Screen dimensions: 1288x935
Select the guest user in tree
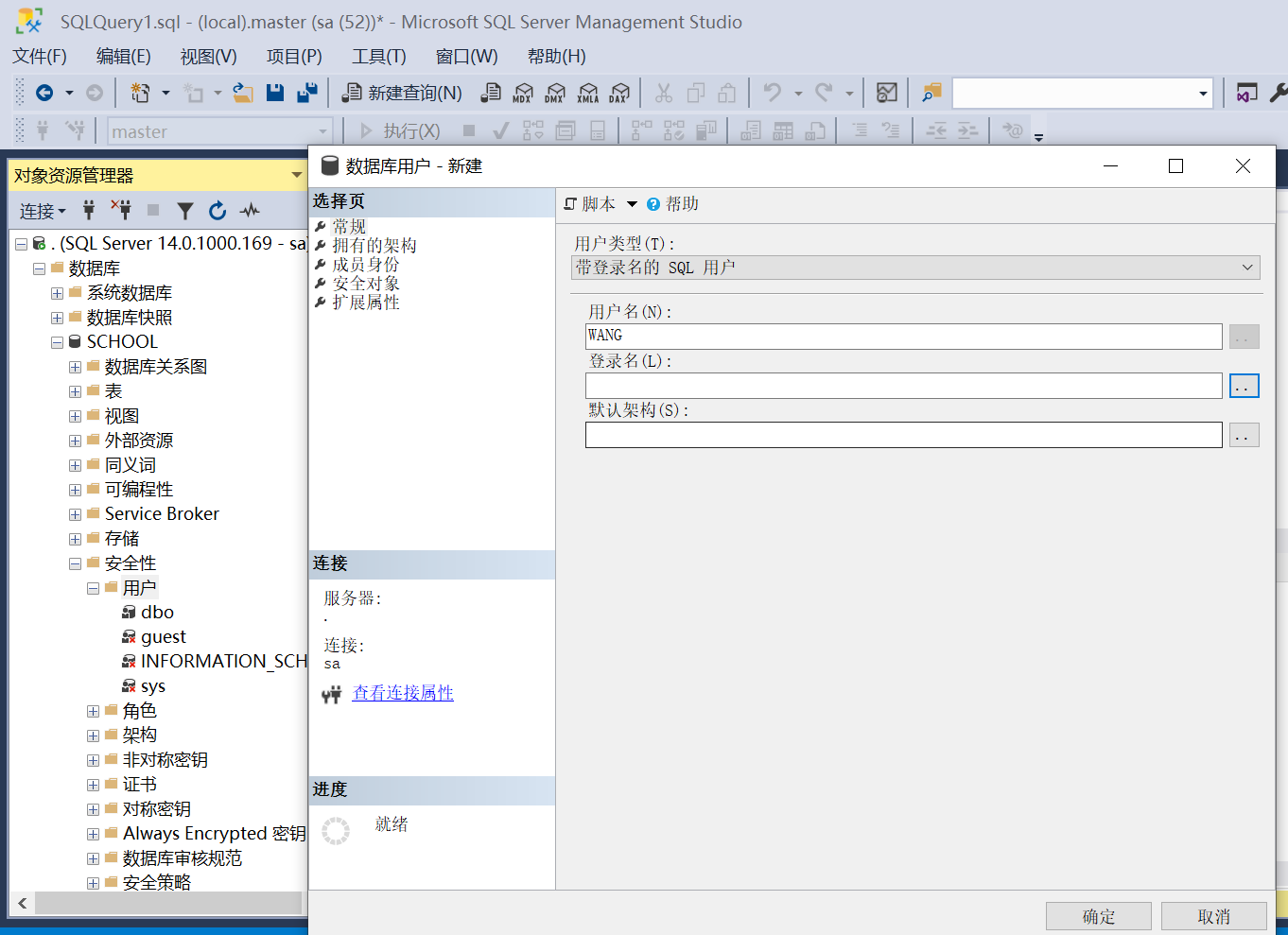click(x=163, y=637)
